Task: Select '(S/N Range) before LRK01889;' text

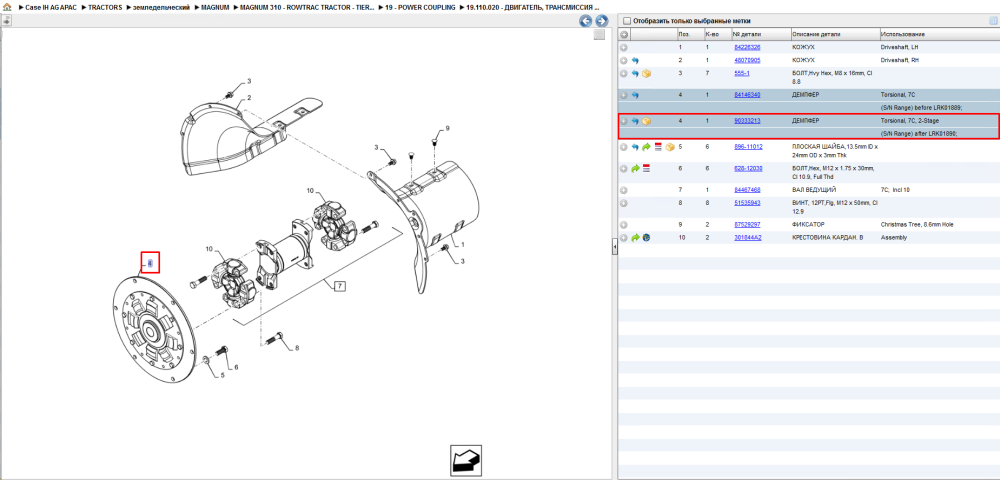Action: click(x=921, y=107)
